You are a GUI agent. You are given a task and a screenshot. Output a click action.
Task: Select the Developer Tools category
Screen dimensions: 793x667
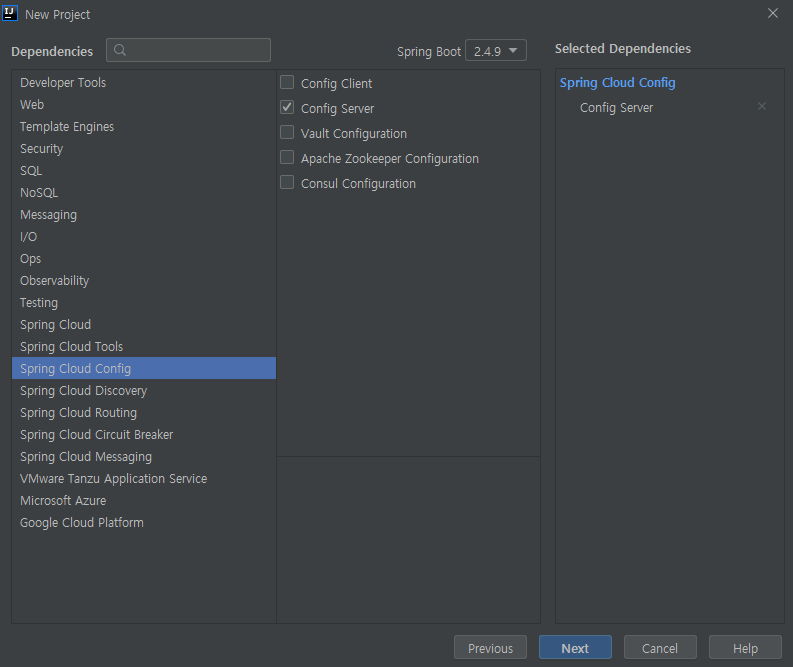(x=144, y=82)
